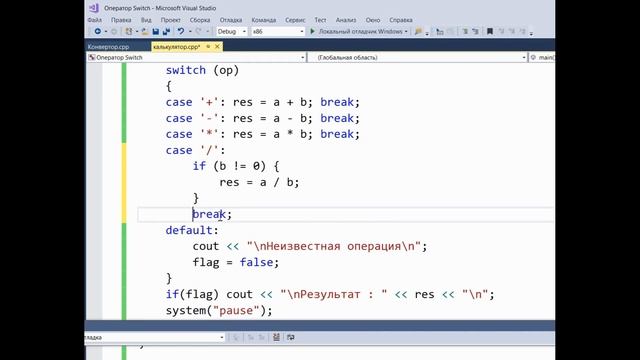Click the New Project toolbar icon
The height and width of the screenshot is (360, 640).
(x=129, y=31)
